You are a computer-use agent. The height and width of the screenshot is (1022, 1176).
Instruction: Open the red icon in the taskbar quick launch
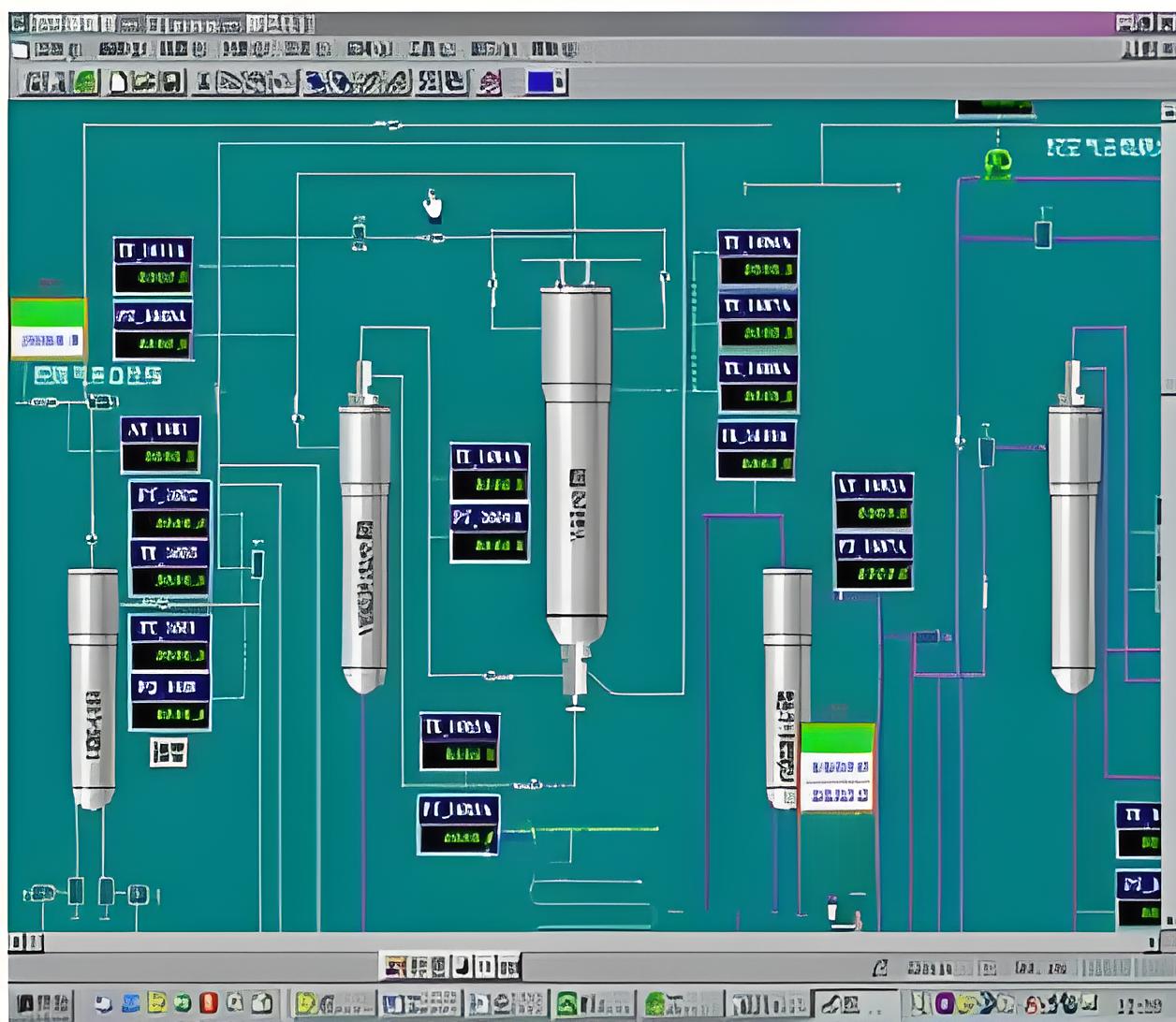tap(208, 1003)
